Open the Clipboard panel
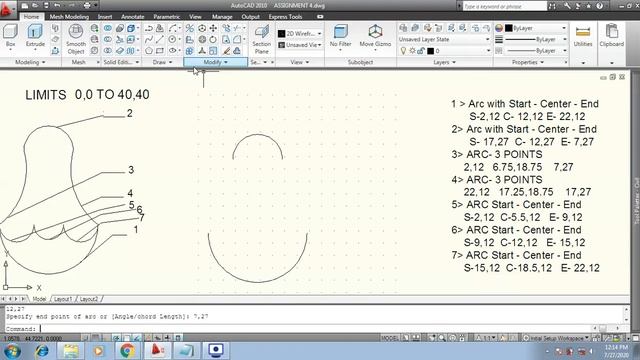 (611, 36)
